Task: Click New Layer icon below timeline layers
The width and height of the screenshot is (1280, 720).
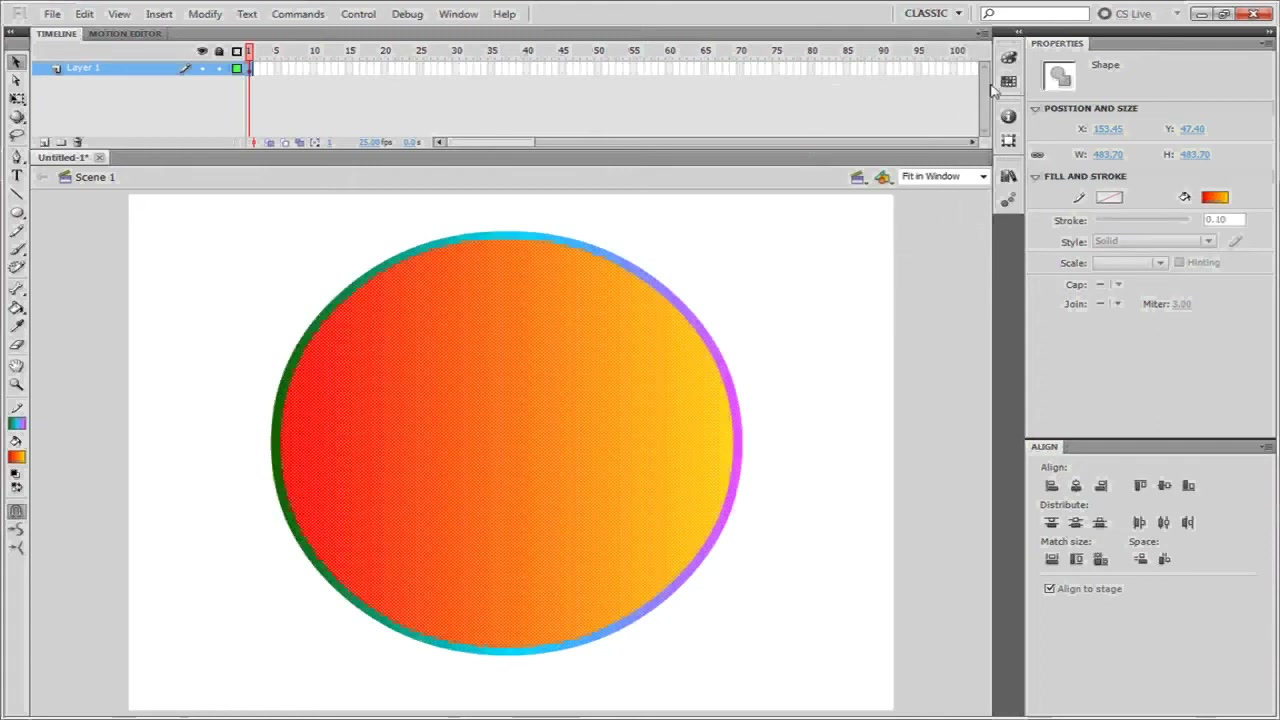Action: [44, 142]
